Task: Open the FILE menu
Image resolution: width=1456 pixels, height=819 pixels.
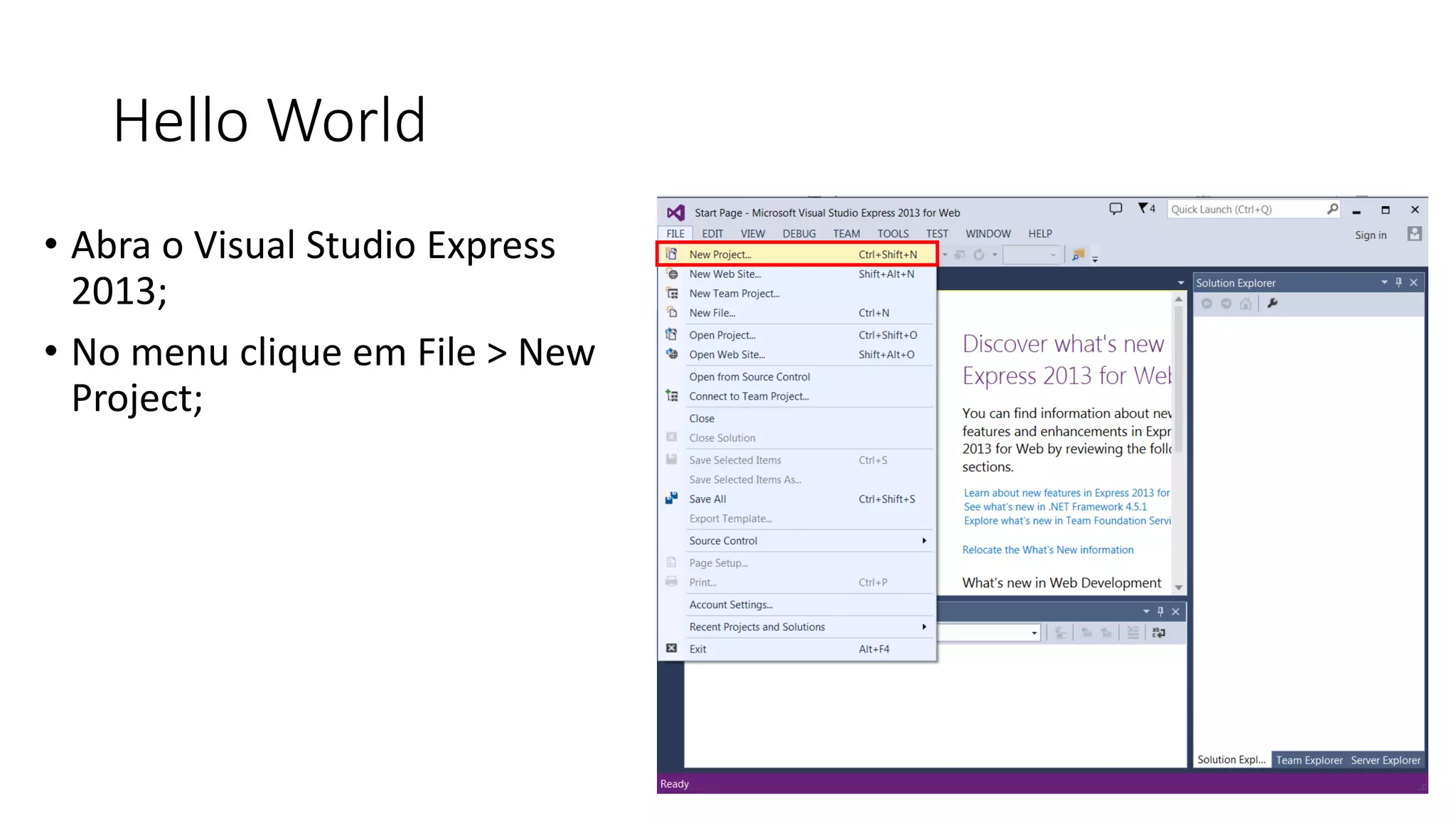Action: pyautogui.click(x=675, y=233)
